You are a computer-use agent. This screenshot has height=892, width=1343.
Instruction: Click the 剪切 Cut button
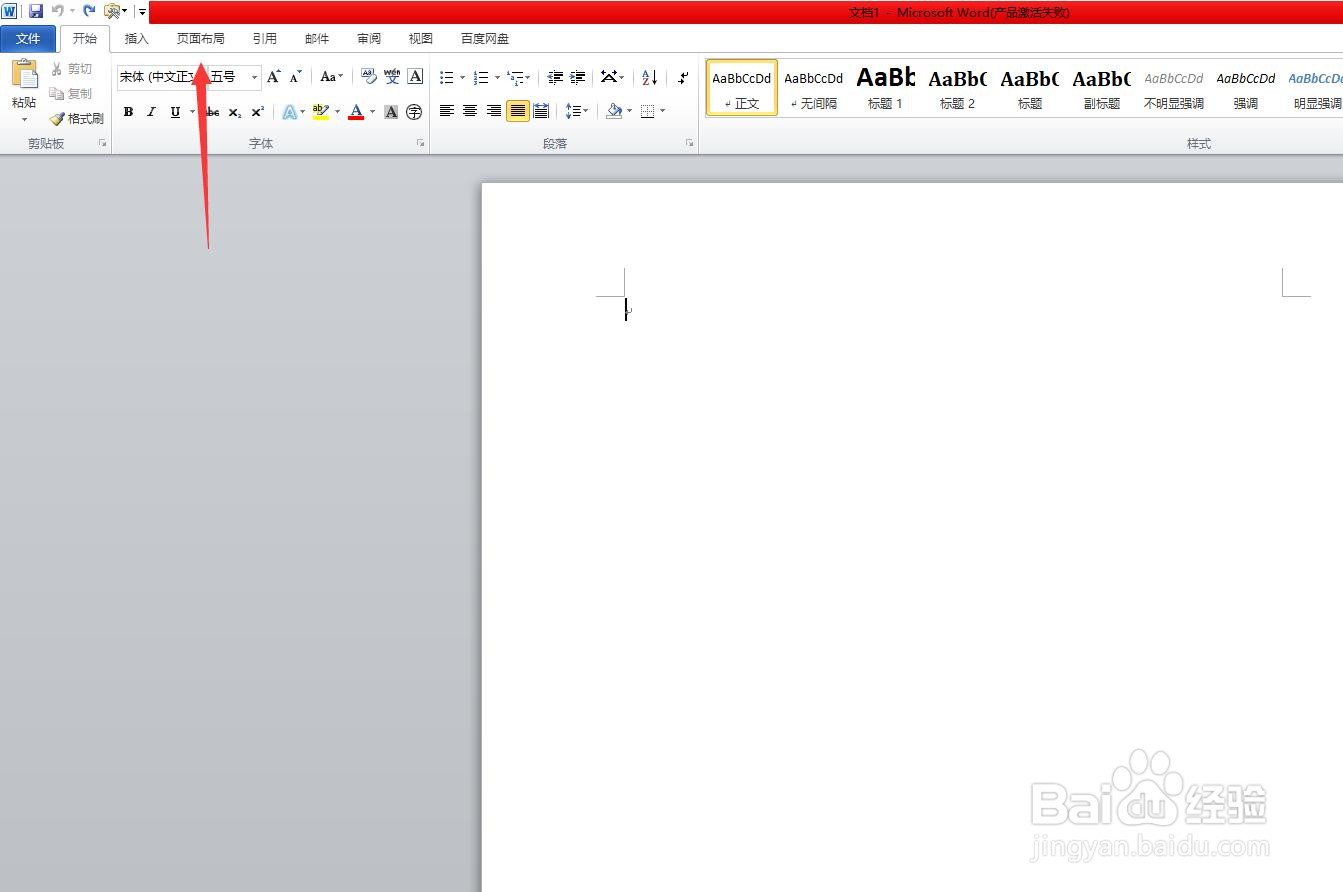pos(71,69)
